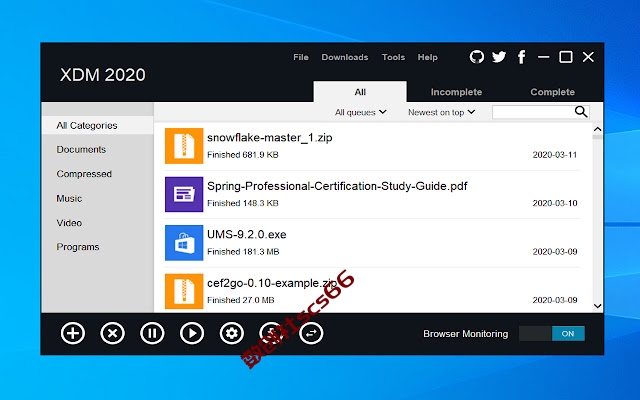Select the Documents category
The height and width of the screenshot is (400, 640).
pos(81,149)
